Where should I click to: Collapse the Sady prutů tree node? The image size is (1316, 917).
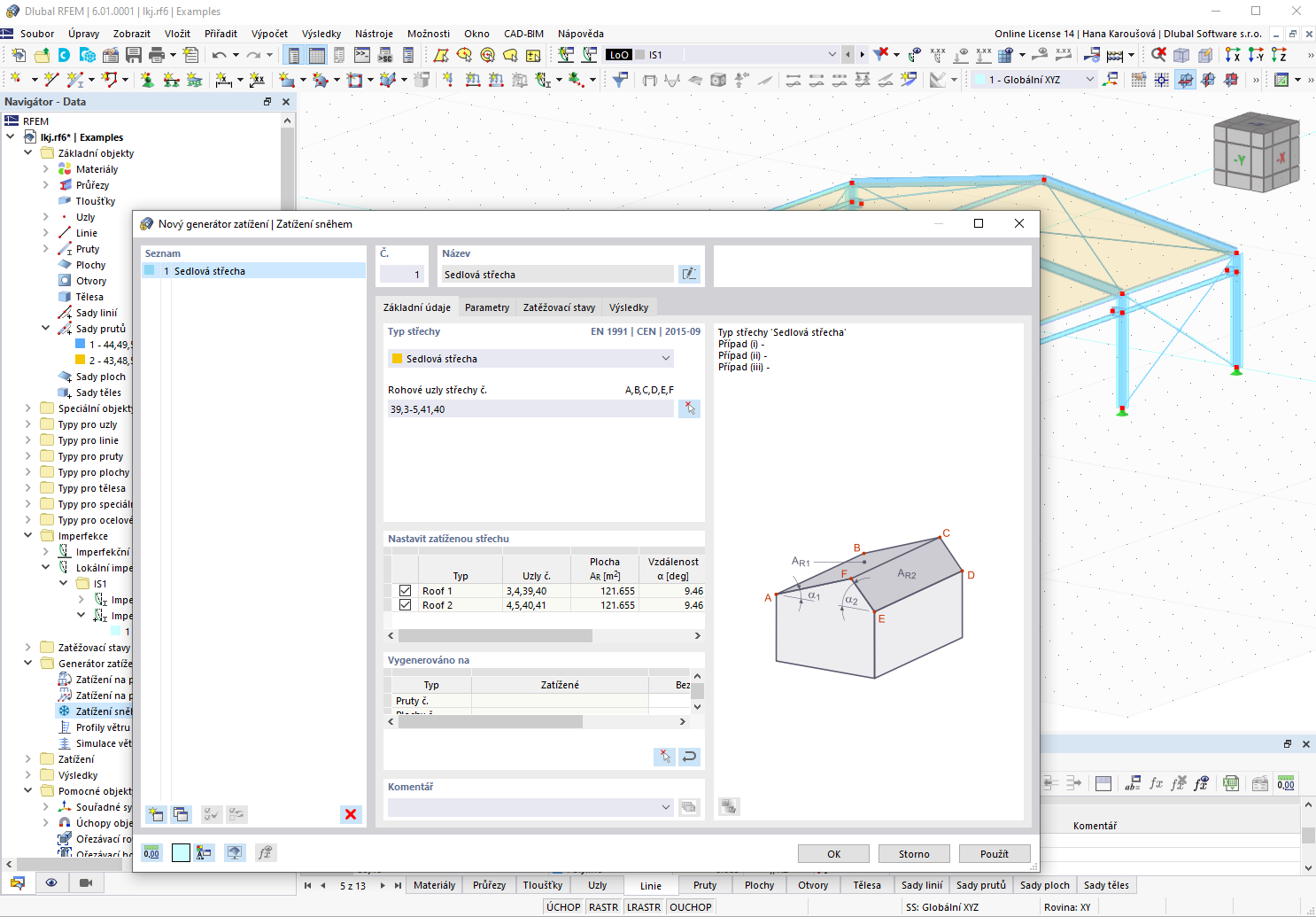(46, 329)
